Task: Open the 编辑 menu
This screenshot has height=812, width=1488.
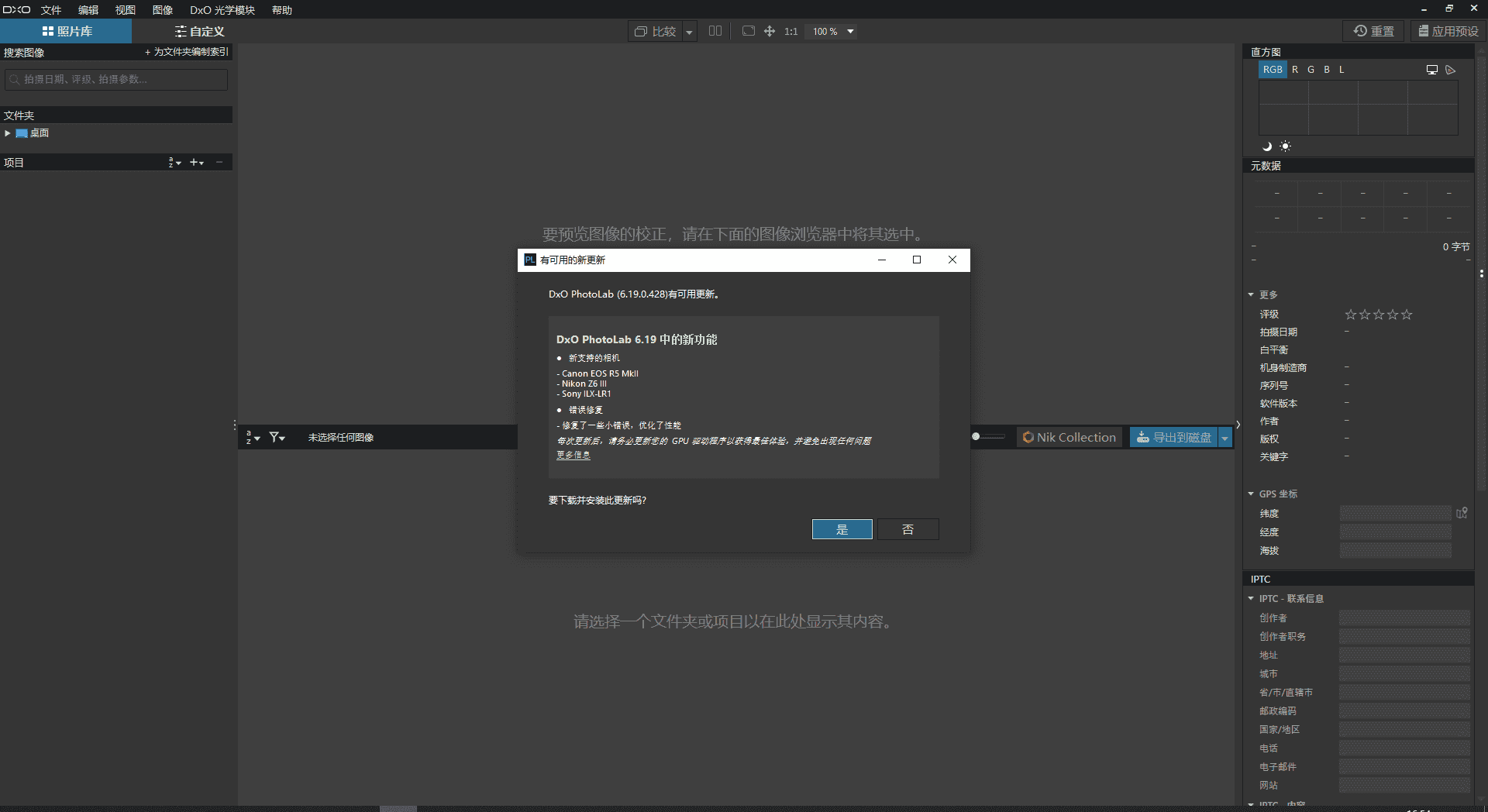Action: 88,10
